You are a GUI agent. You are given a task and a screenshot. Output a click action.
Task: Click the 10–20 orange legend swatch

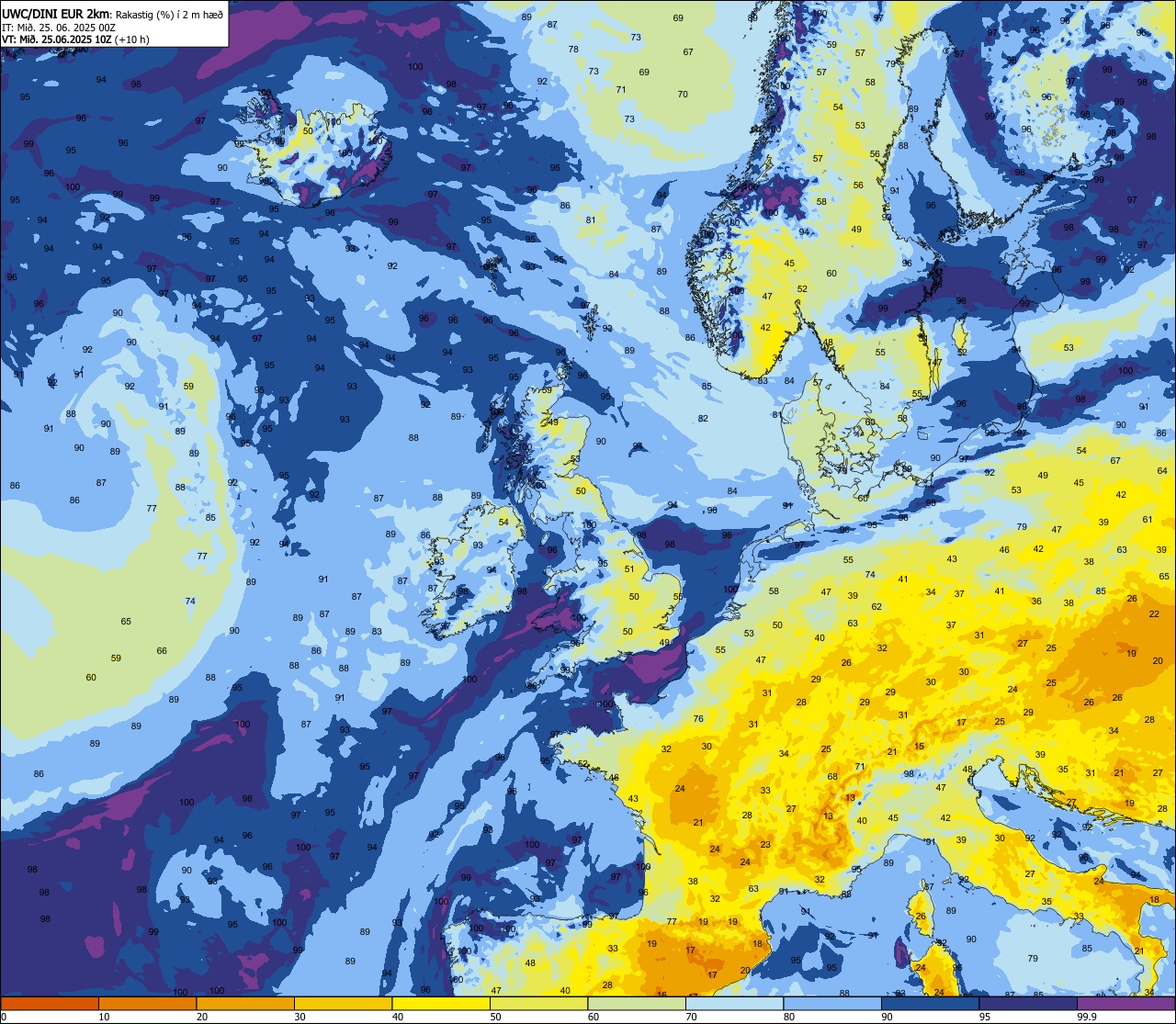pos(147,1003)
